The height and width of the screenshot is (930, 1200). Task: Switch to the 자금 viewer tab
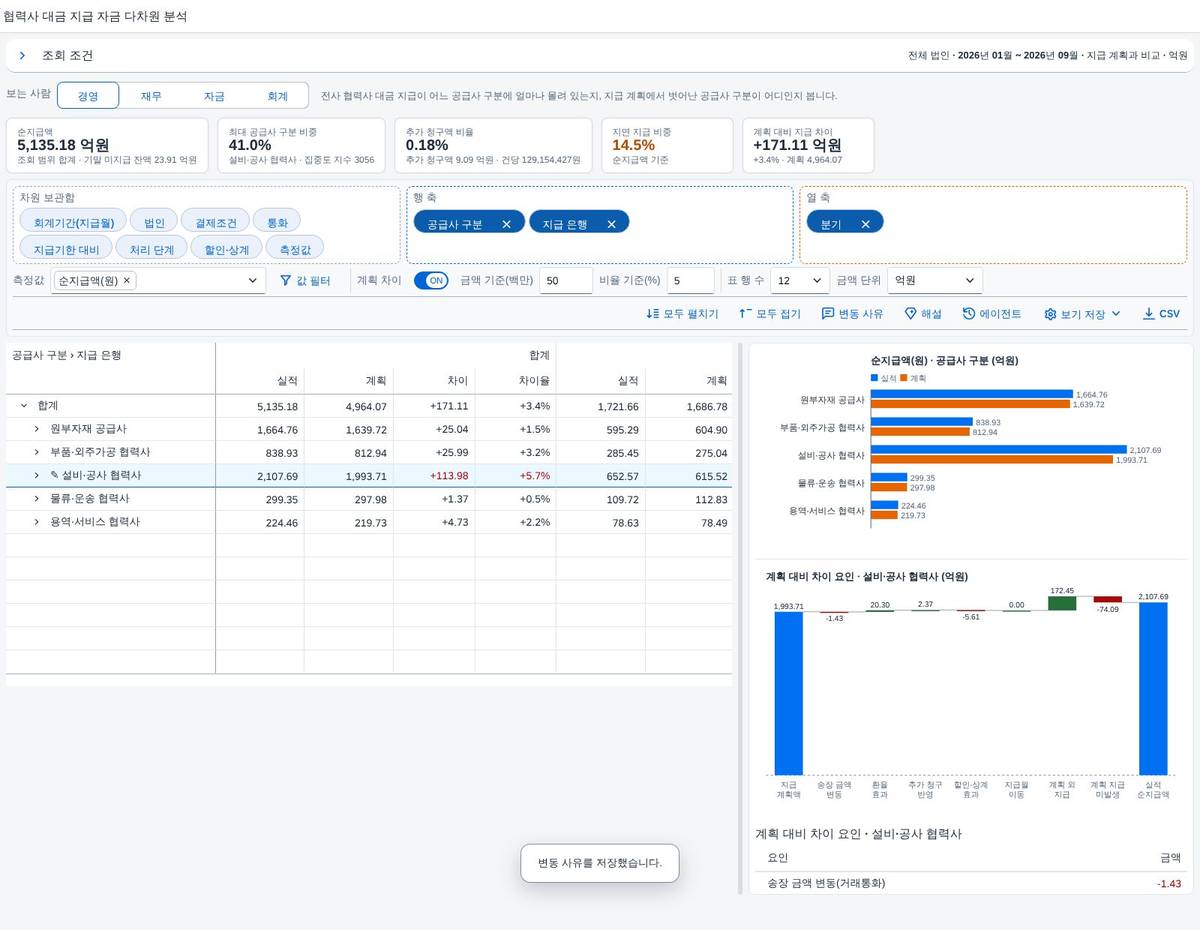click(x=214, y=96)
